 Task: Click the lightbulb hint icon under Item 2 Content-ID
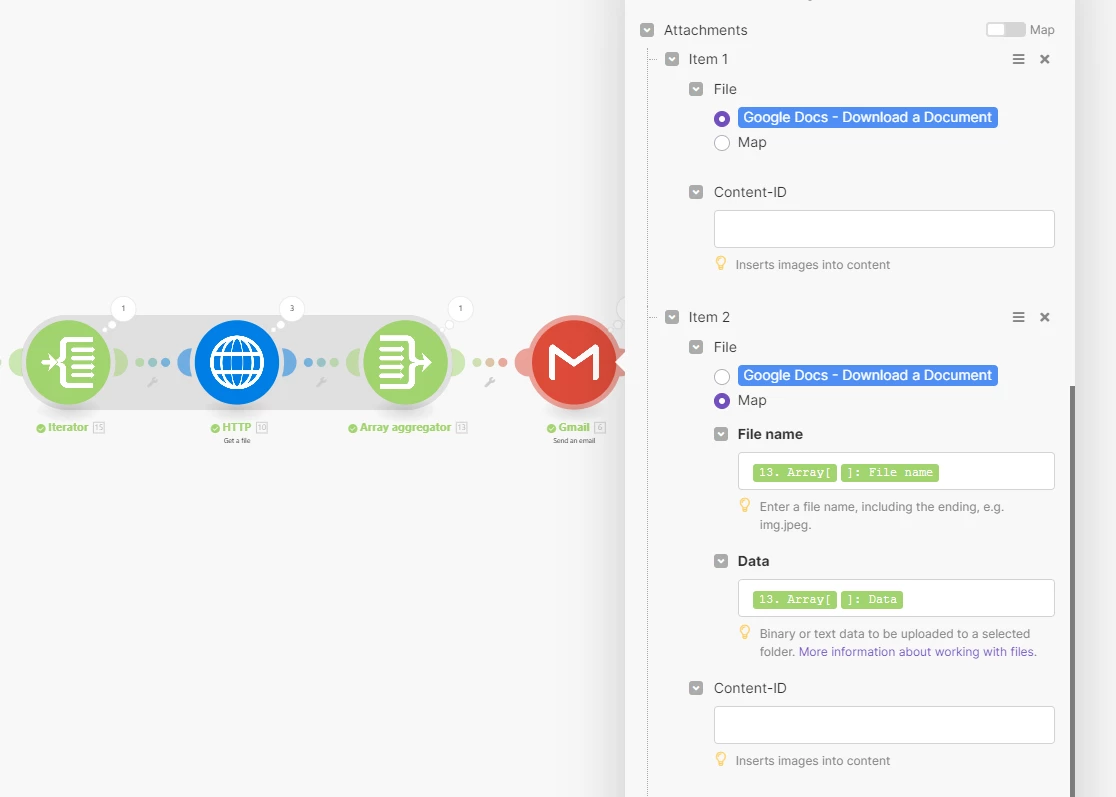pyautogui.click(x=721, y=759)
